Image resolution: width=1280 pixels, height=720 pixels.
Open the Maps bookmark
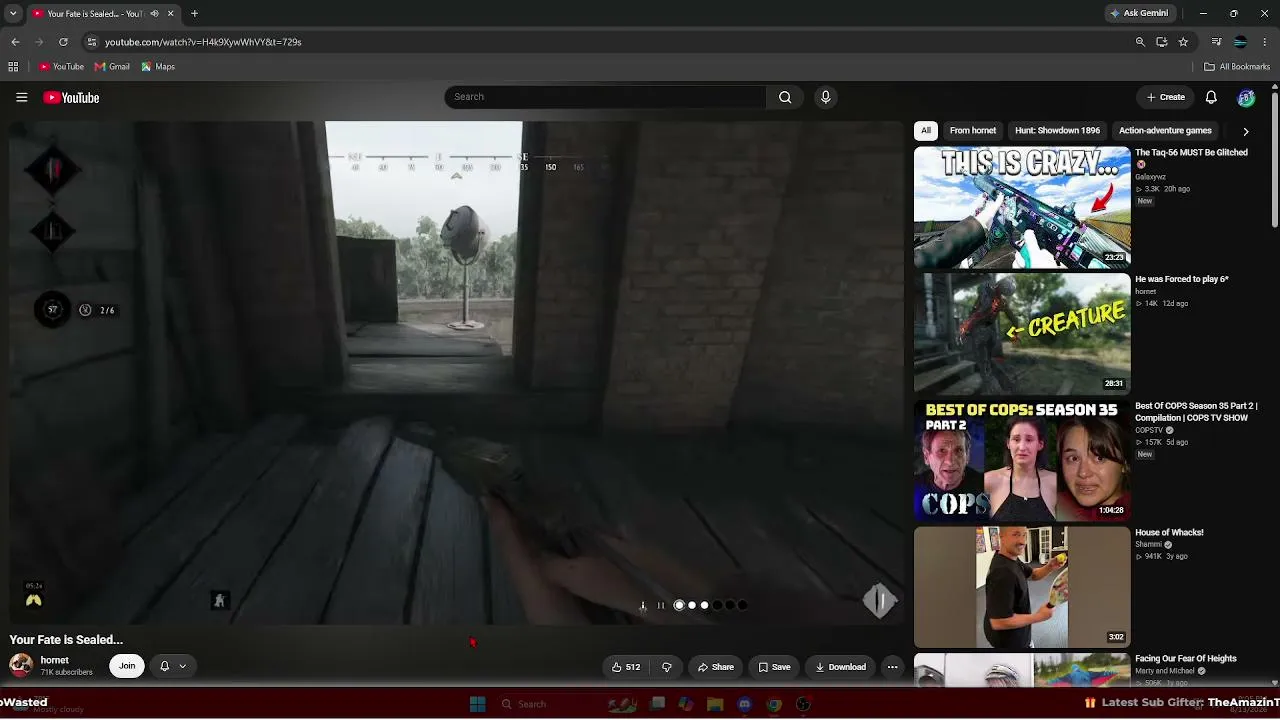[158, 67]
